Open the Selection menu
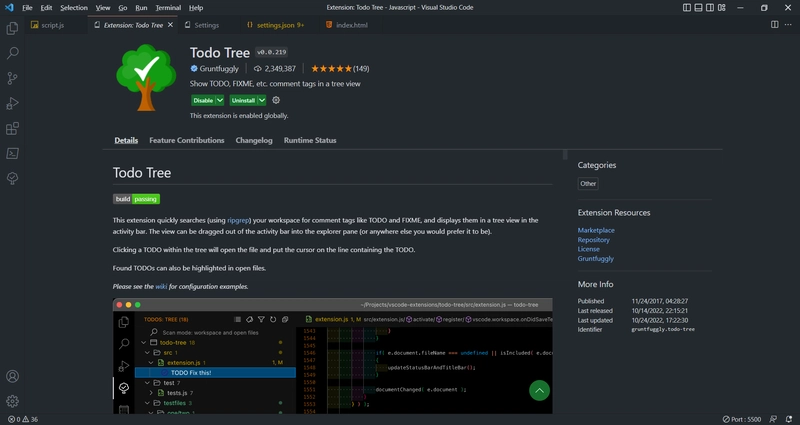This screenshot has width=800, height=425. pyautogui.click(x=74, y=8)
